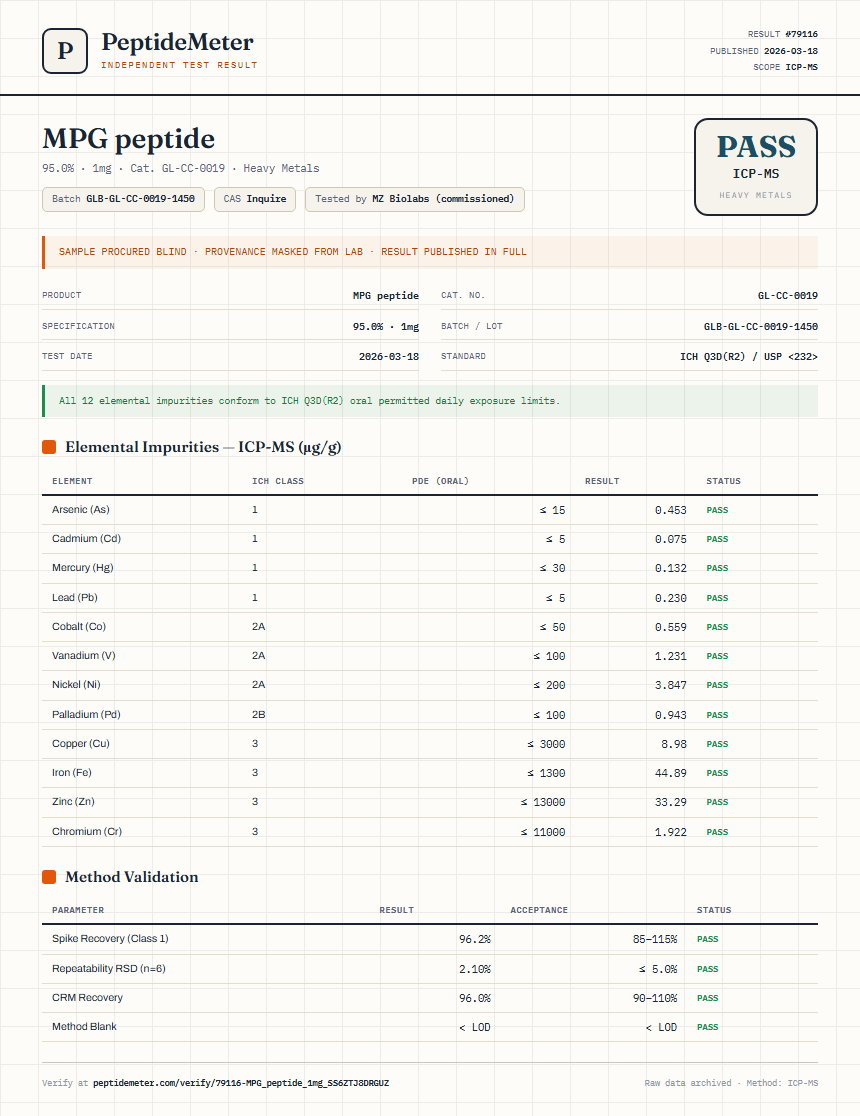Click the ACCEPTANCE column header

539,910
